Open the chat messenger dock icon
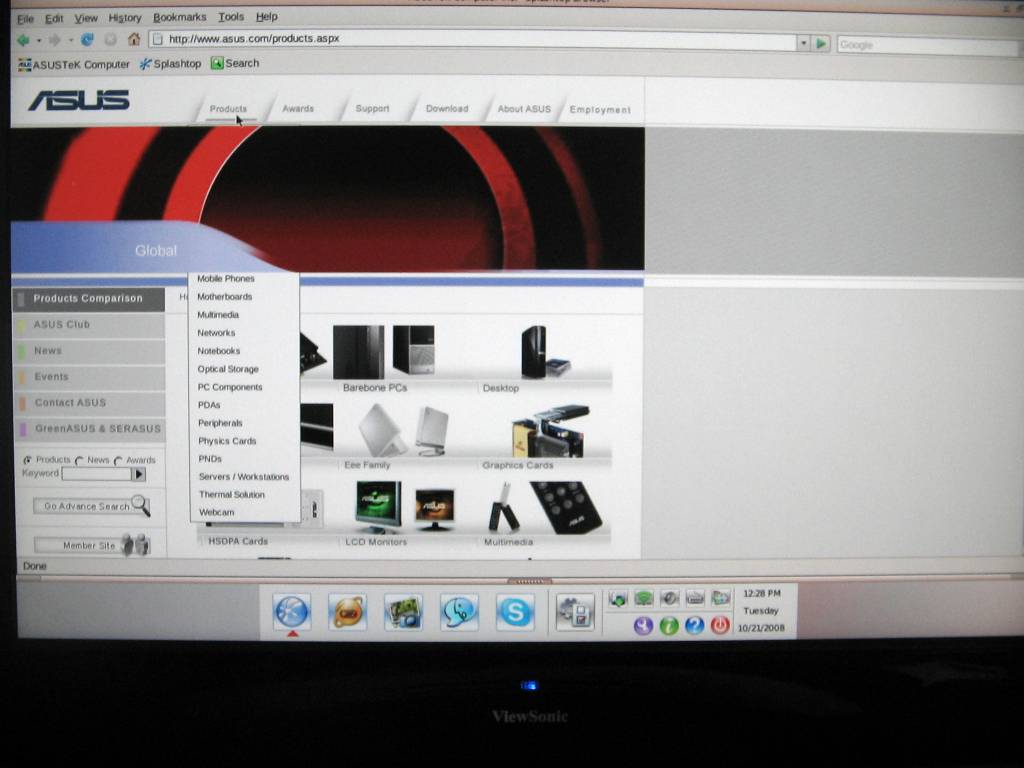 click(459, 612)
